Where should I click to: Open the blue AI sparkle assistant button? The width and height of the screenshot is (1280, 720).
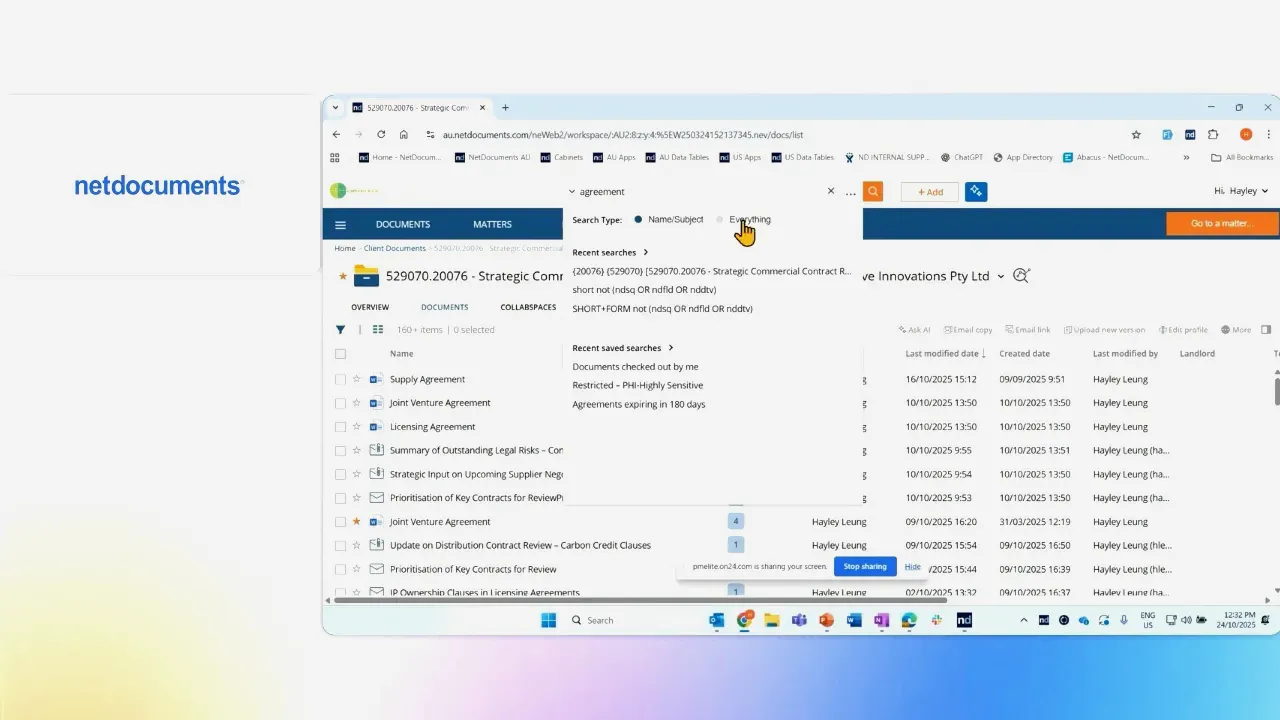(x=976, y=192)
